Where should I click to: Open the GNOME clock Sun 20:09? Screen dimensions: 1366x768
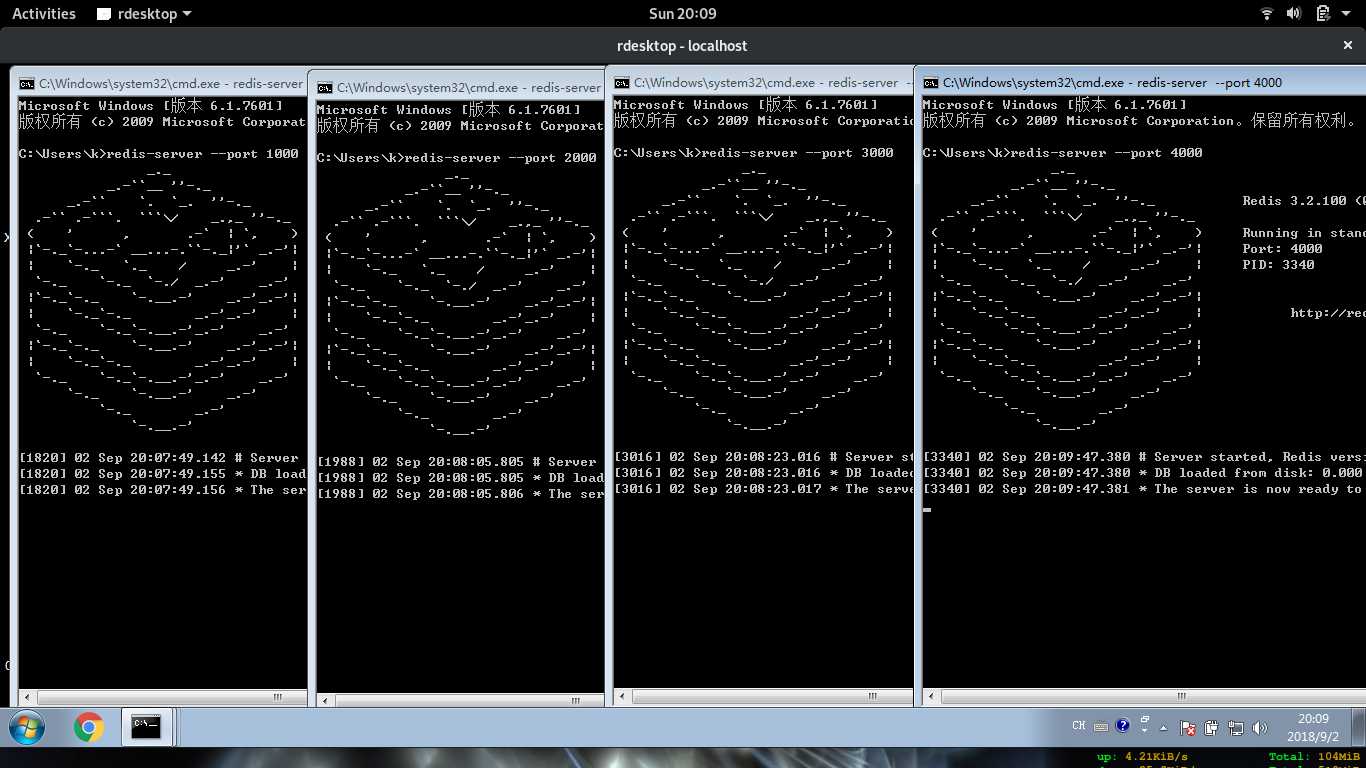682,13
